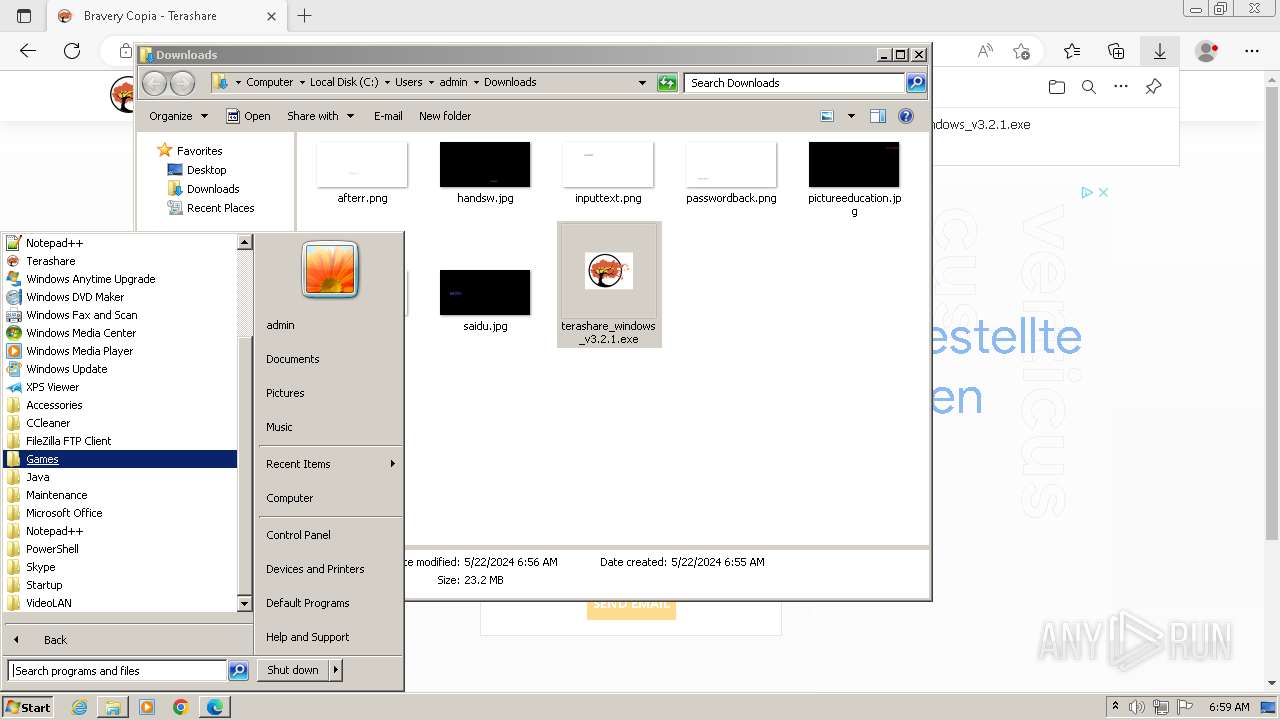1280x720 pixels.
Task: Go Back in the Start menu
Action: pyautogui.click(x=55, y=640)
